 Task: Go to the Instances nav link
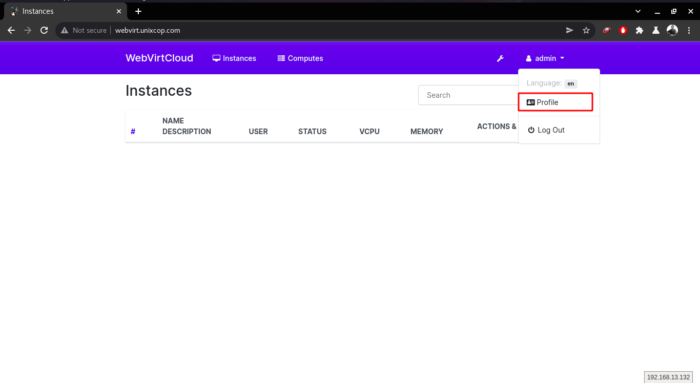(234, 58)
